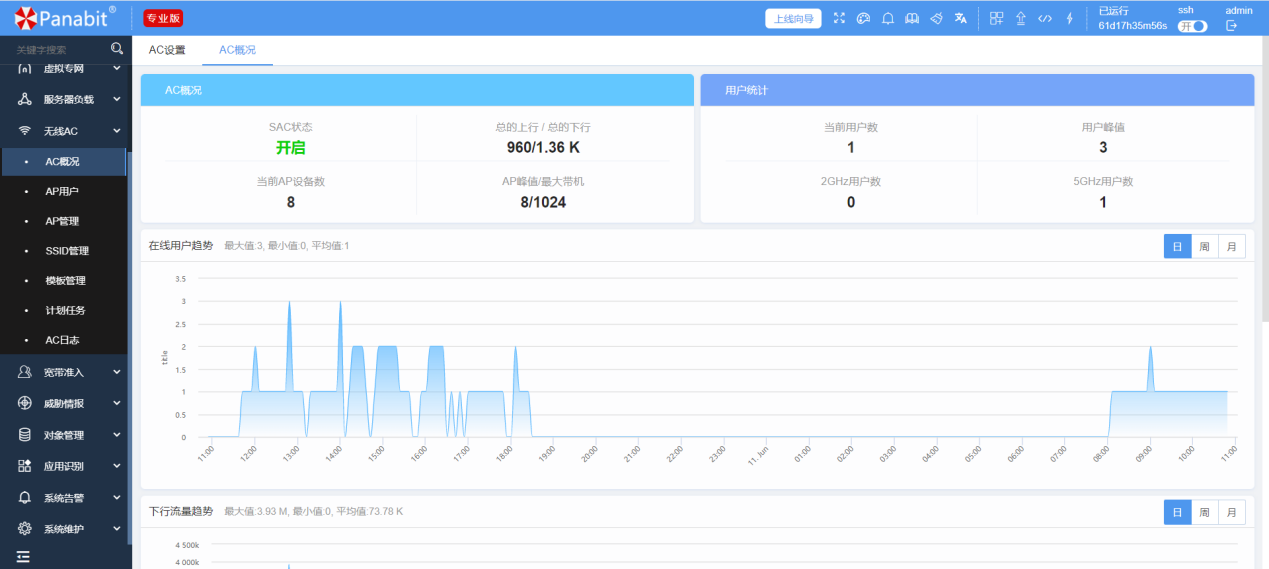Switch to the AC设置 tab
Image resolution: width=1269 pixels, height=569 pixels.
[167, 49]
